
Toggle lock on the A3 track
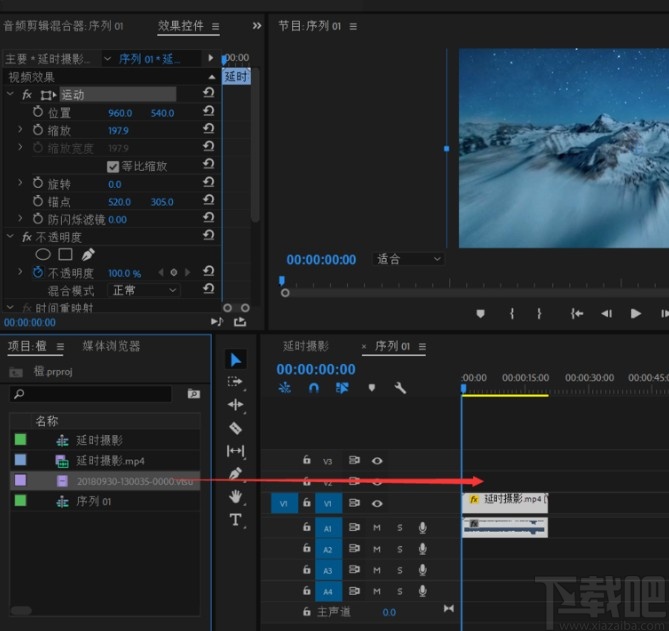(x=306, y=570)
